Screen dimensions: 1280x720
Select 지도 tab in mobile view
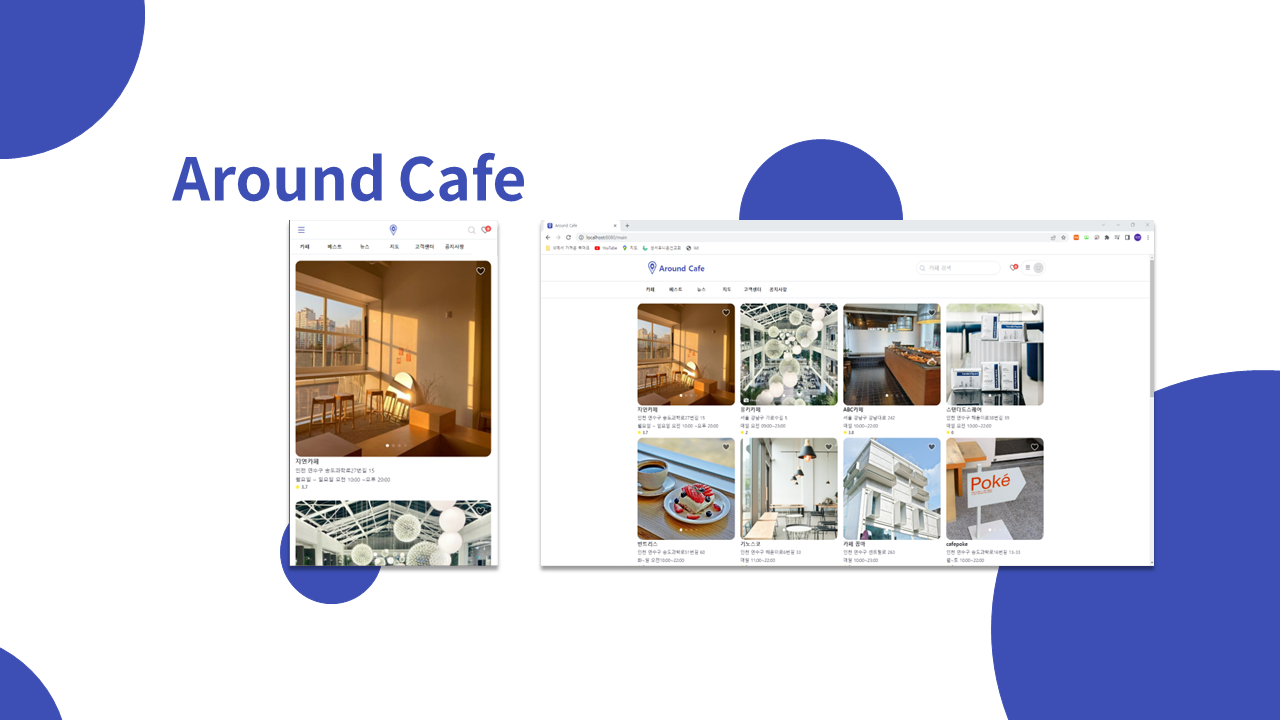(394, 246)
